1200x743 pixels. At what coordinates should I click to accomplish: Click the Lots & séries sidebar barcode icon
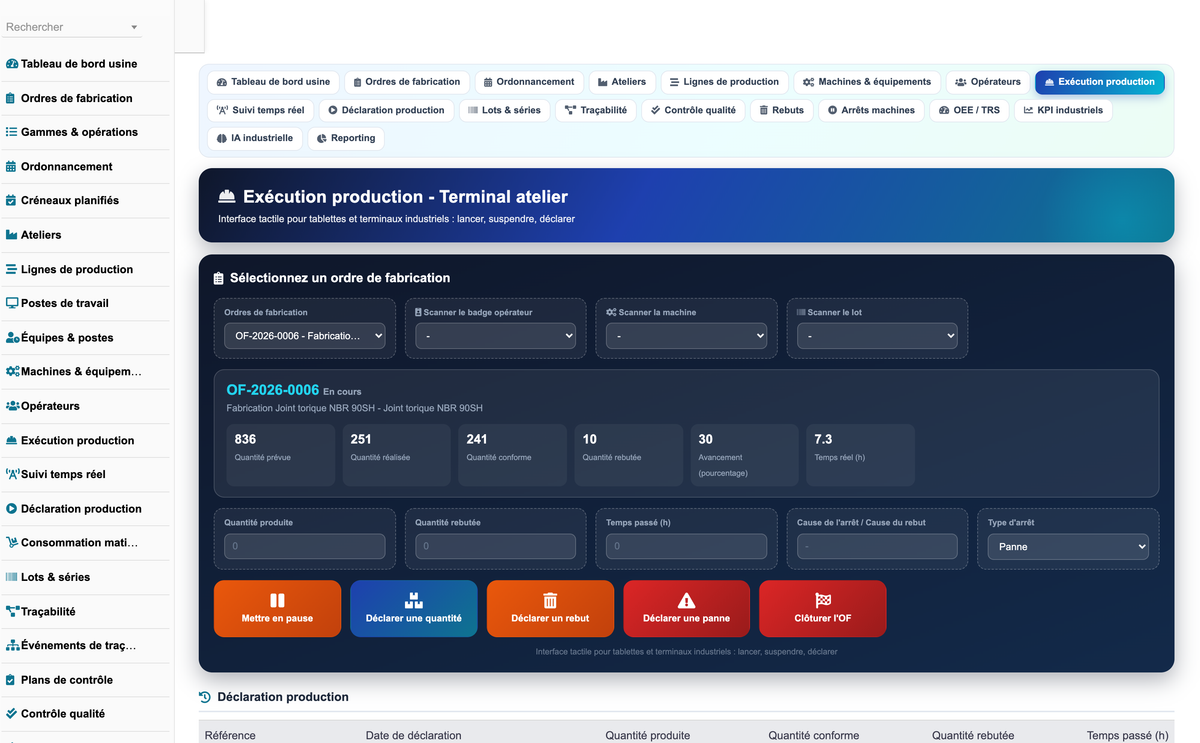(12, 577)
